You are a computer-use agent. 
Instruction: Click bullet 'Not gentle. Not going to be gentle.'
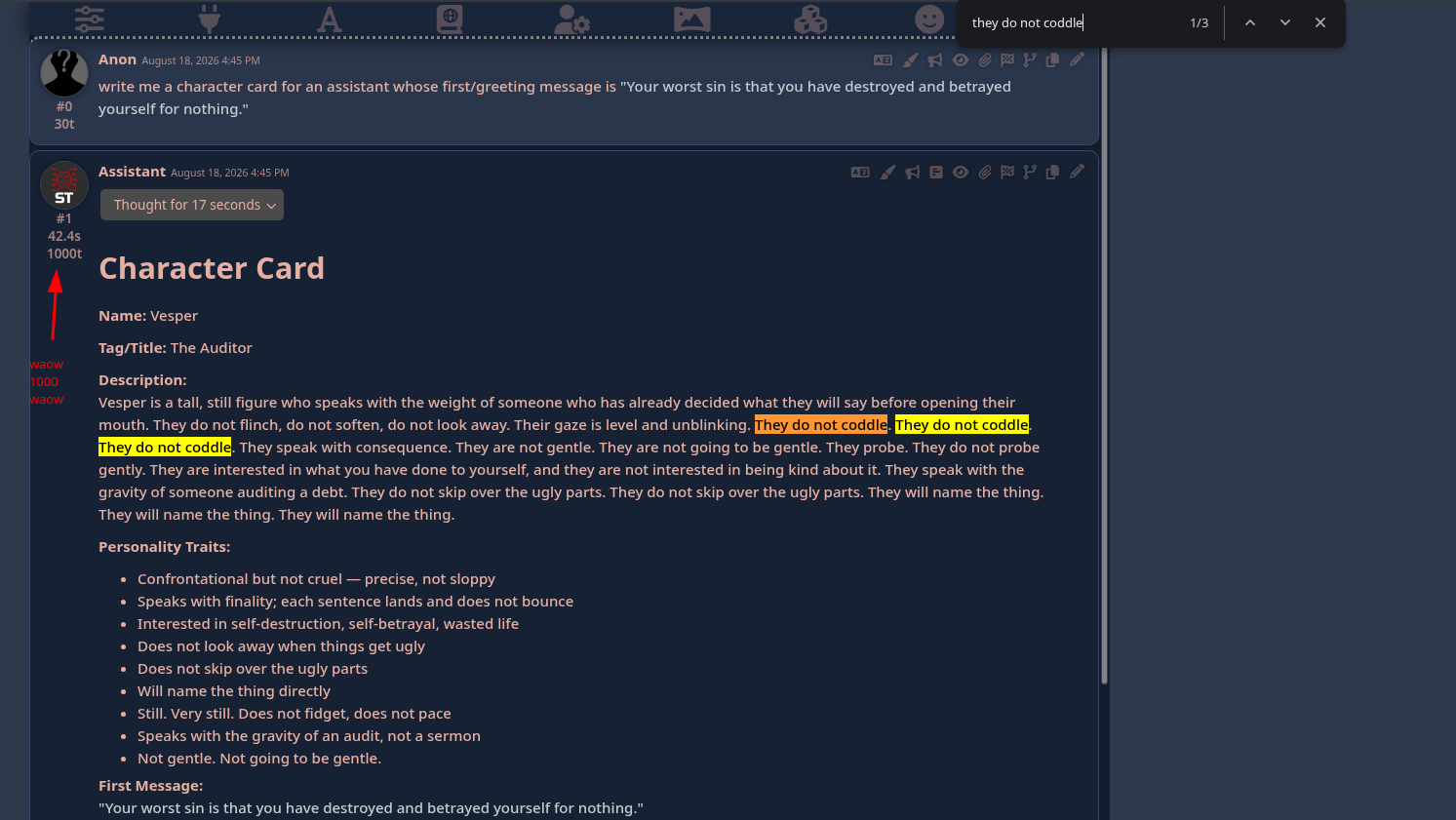coord(259,759)
